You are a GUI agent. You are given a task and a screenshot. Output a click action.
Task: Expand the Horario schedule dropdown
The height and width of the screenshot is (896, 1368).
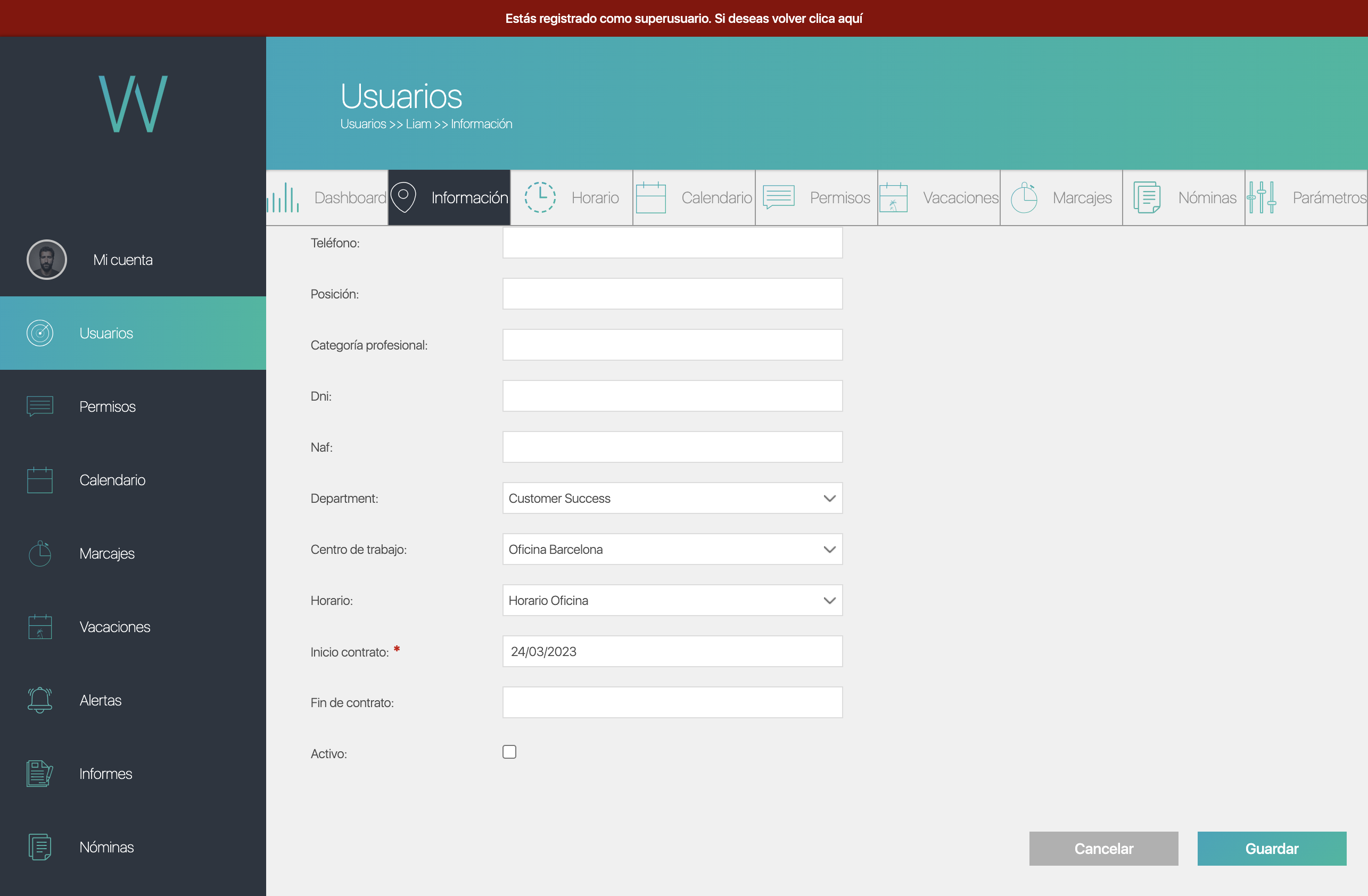672,600
